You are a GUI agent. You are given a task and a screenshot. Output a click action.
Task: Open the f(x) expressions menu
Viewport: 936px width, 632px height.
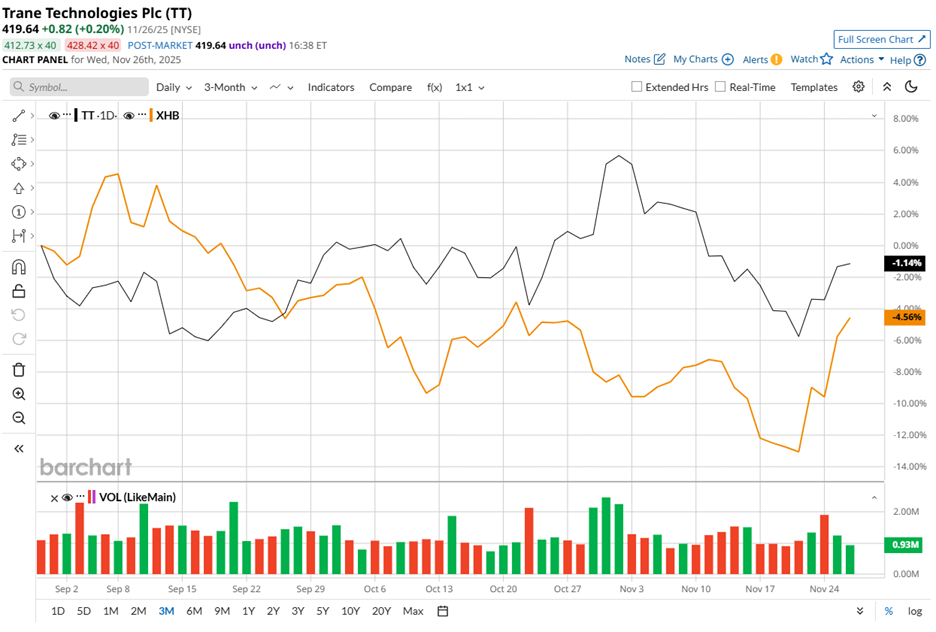point(435,87)
